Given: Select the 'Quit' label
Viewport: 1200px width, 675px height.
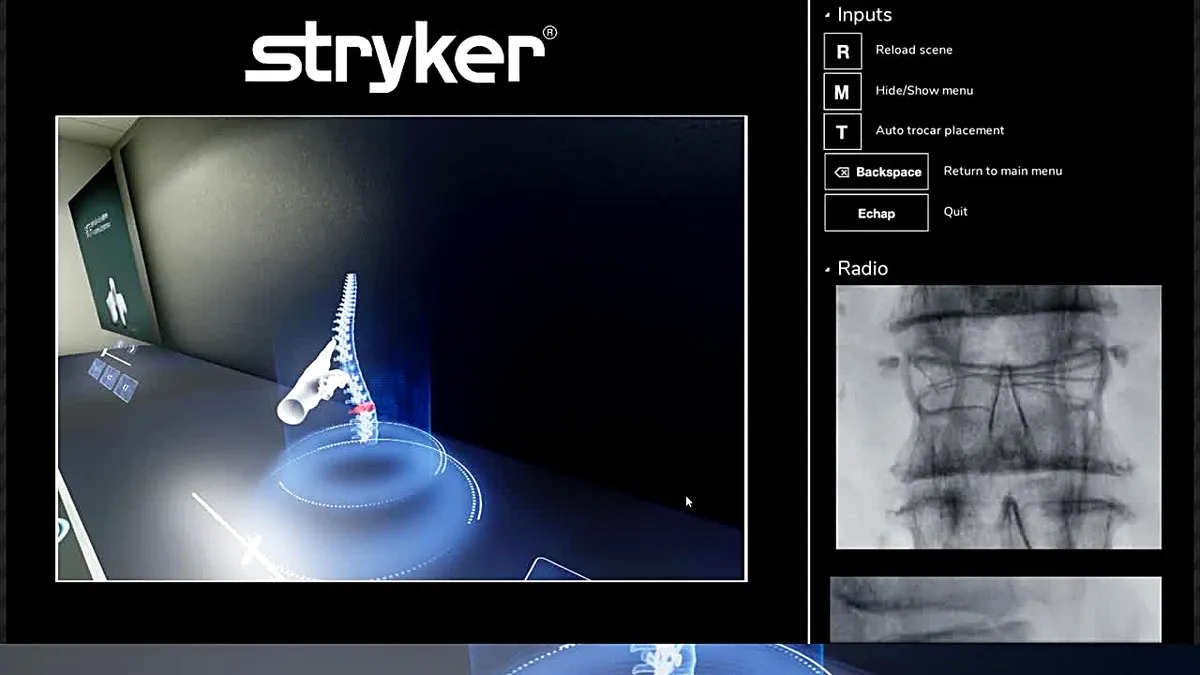Looking at the screenshot, I should coord(955,212).
